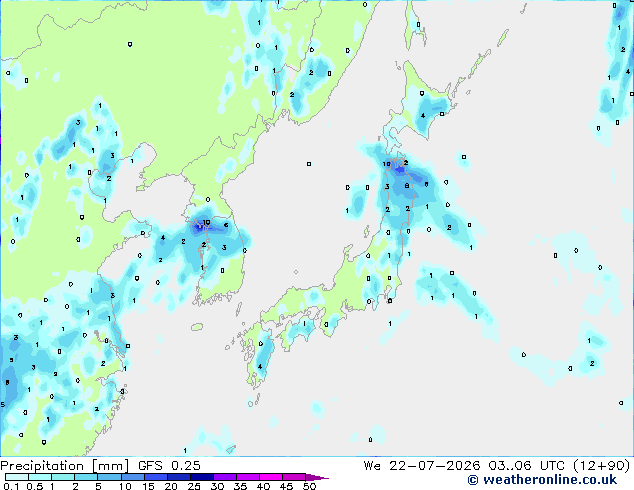The image size is (634, 490).
Task: Click the 'GFS 0.25' model label
Action: [x=169, y=466]
